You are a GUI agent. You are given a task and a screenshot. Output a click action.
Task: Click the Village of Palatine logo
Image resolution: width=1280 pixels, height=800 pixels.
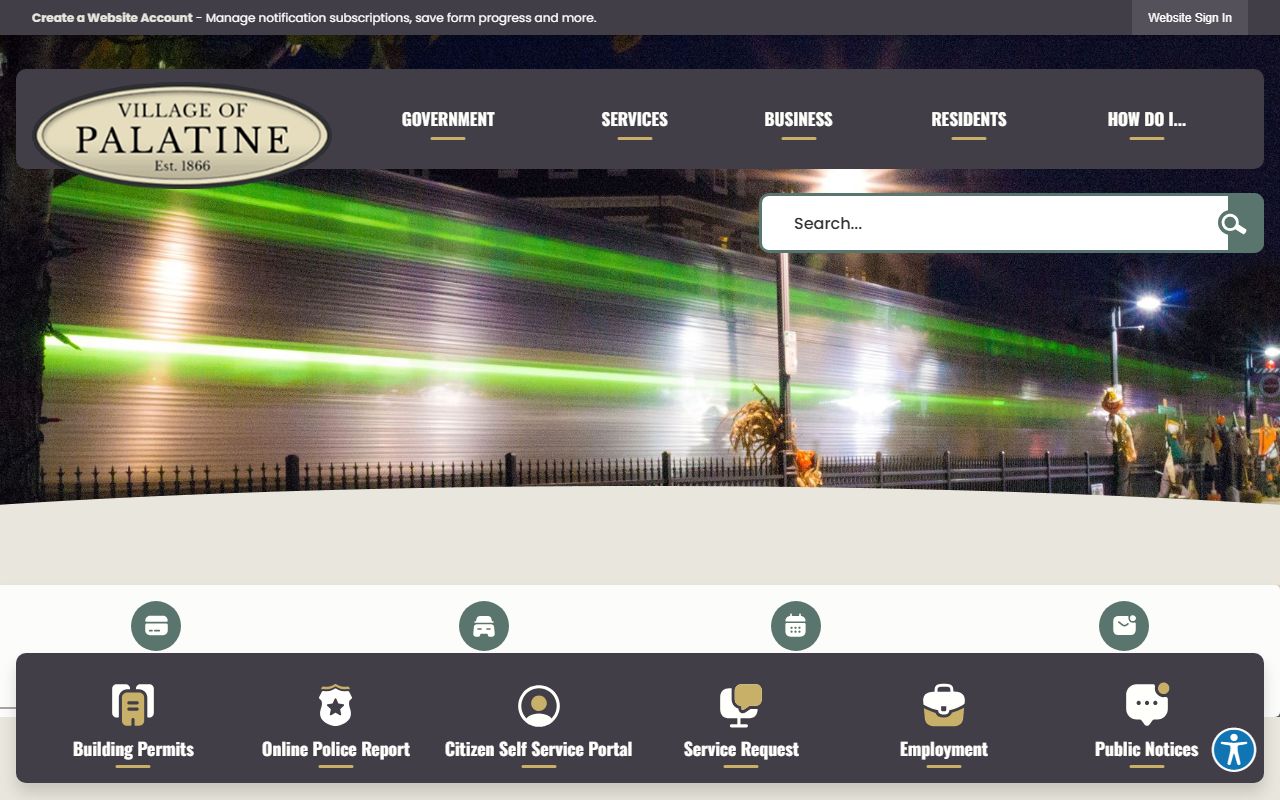[x=182, y=136]
